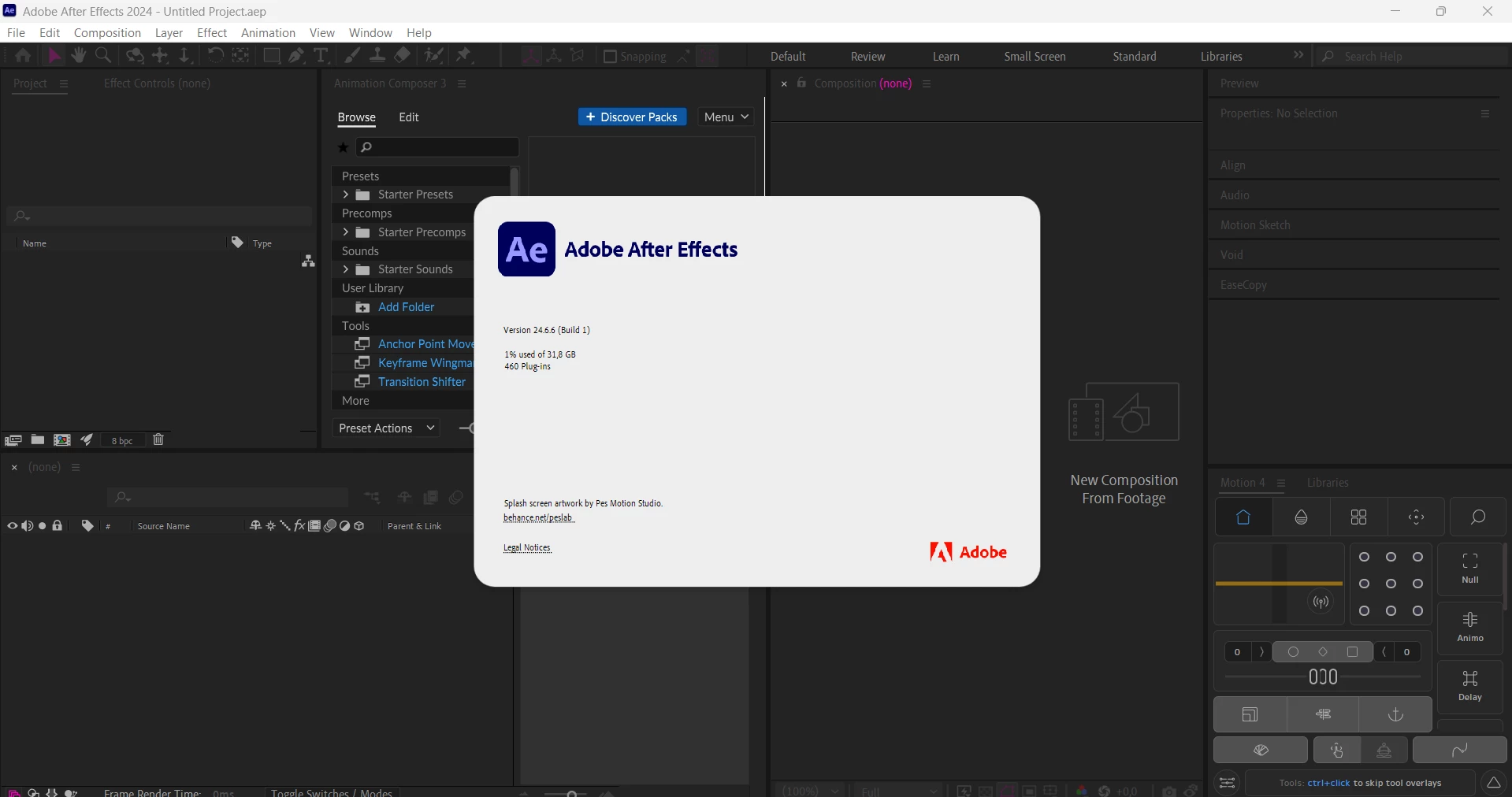Select the Pen tool

click(296, 56)
